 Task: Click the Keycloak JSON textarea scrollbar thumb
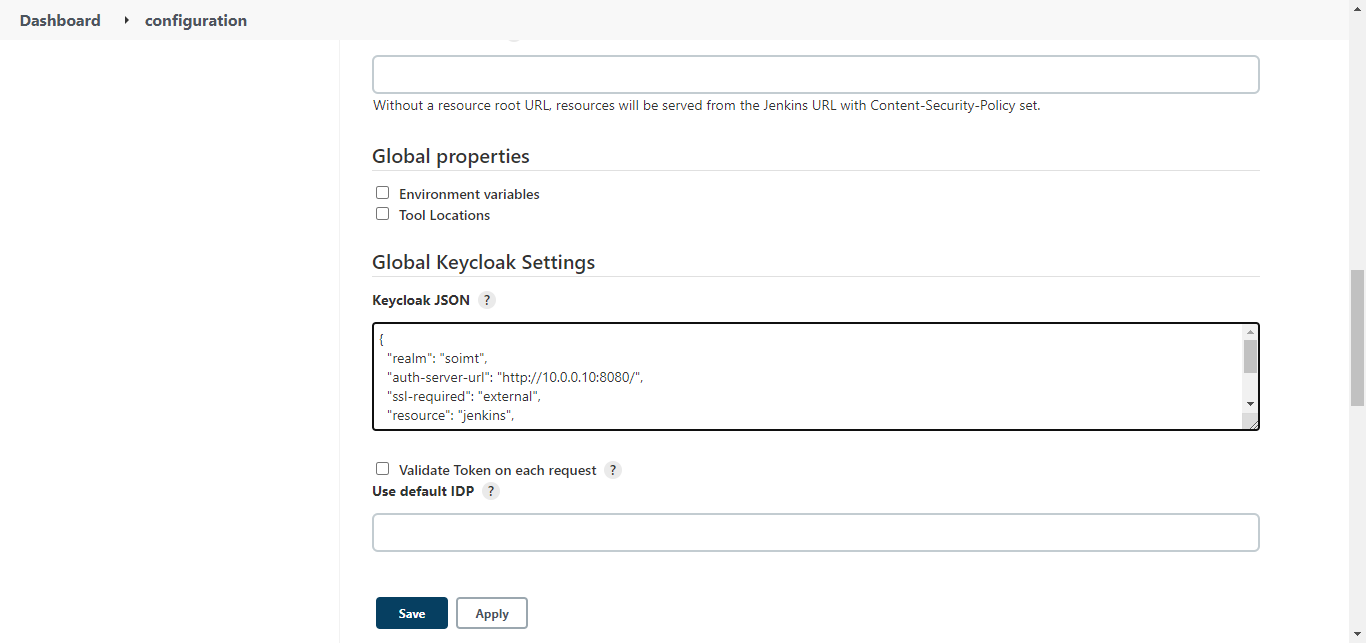click(x=1250, y=356)
